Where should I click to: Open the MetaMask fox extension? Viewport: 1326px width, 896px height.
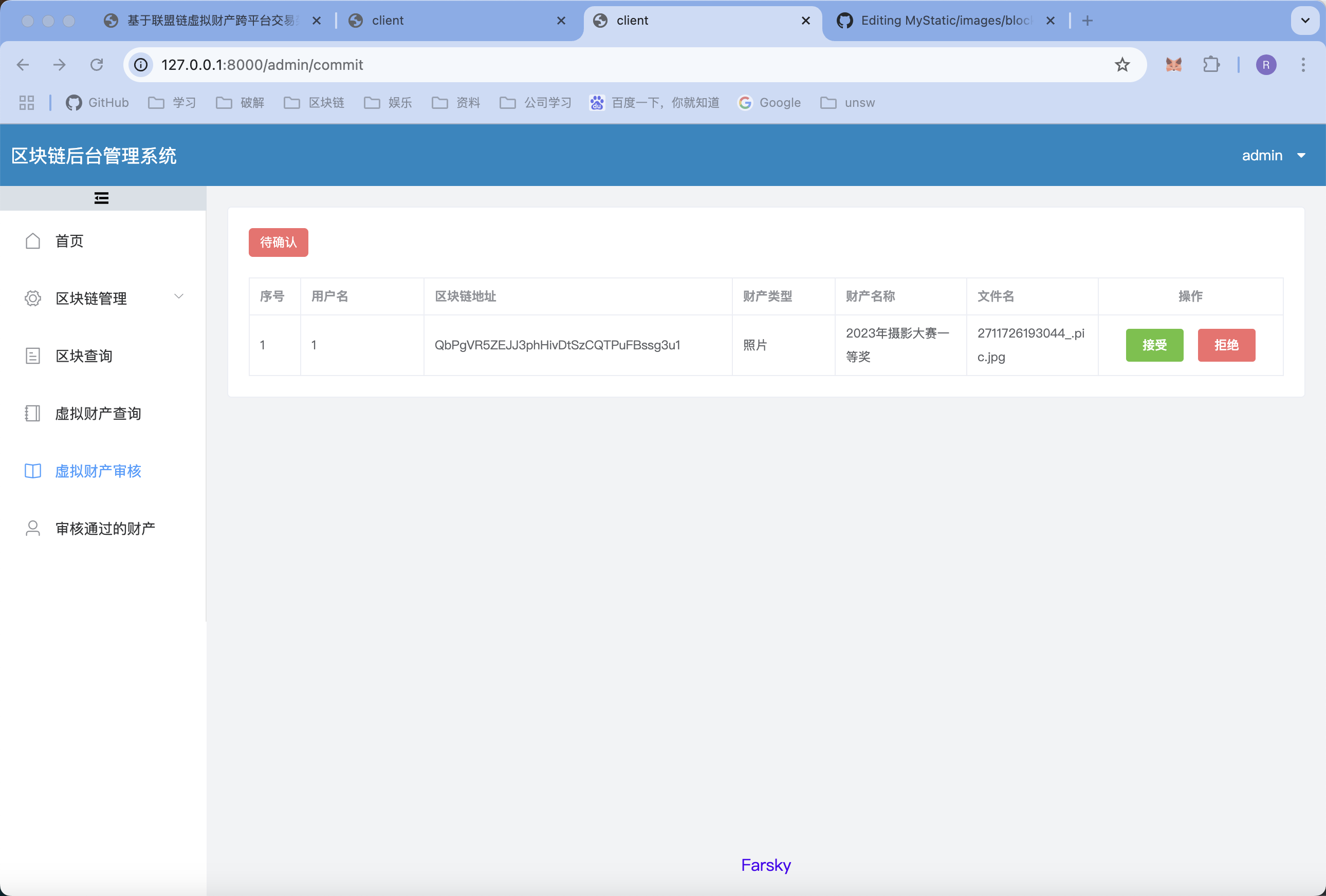[1173, 64]
